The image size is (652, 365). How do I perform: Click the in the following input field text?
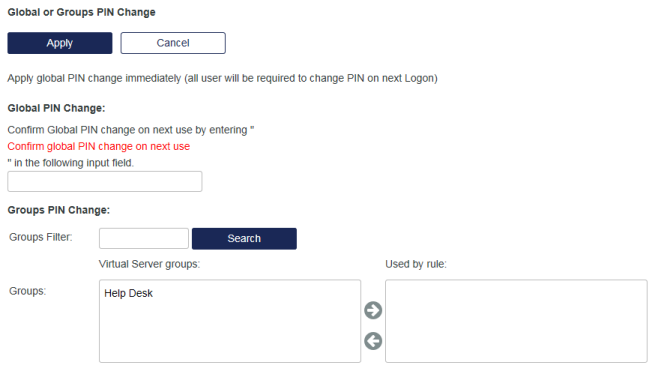click(71, 163)
